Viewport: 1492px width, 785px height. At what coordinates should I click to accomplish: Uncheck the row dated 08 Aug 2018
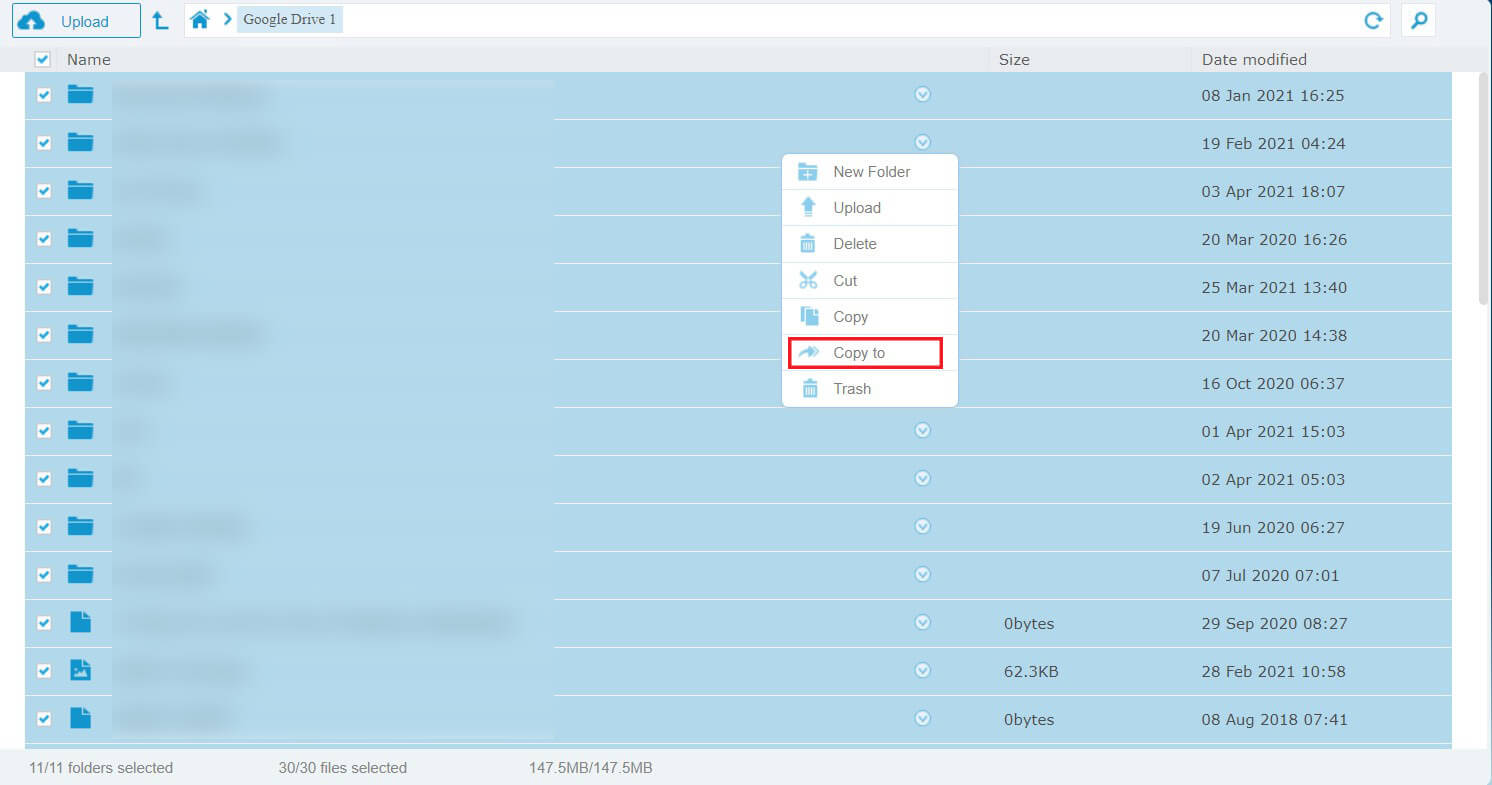44,718
